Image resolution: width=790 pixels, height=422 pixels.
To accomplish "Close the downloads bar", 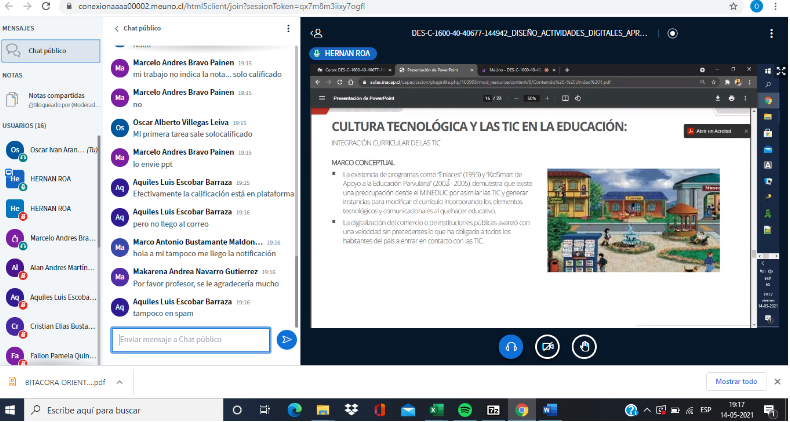I will (x=777, y=381).
